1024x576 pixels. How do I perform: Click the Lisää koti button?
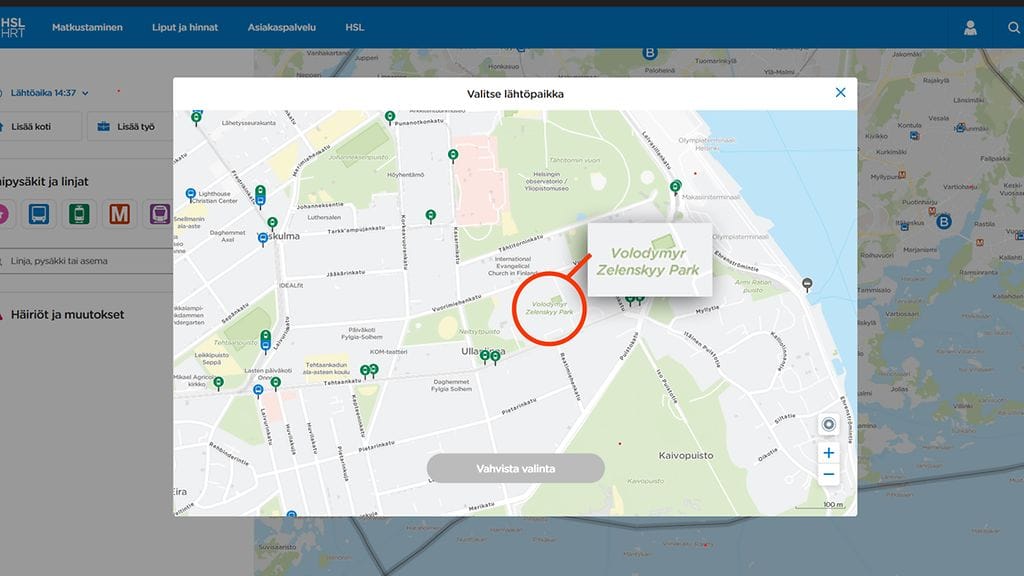pos(30,127)
